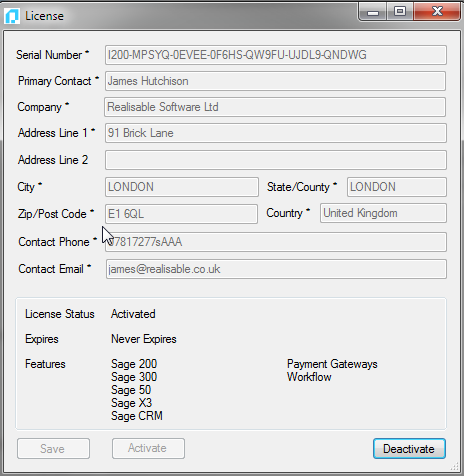Click the Primary Contact field

(275, 81)
